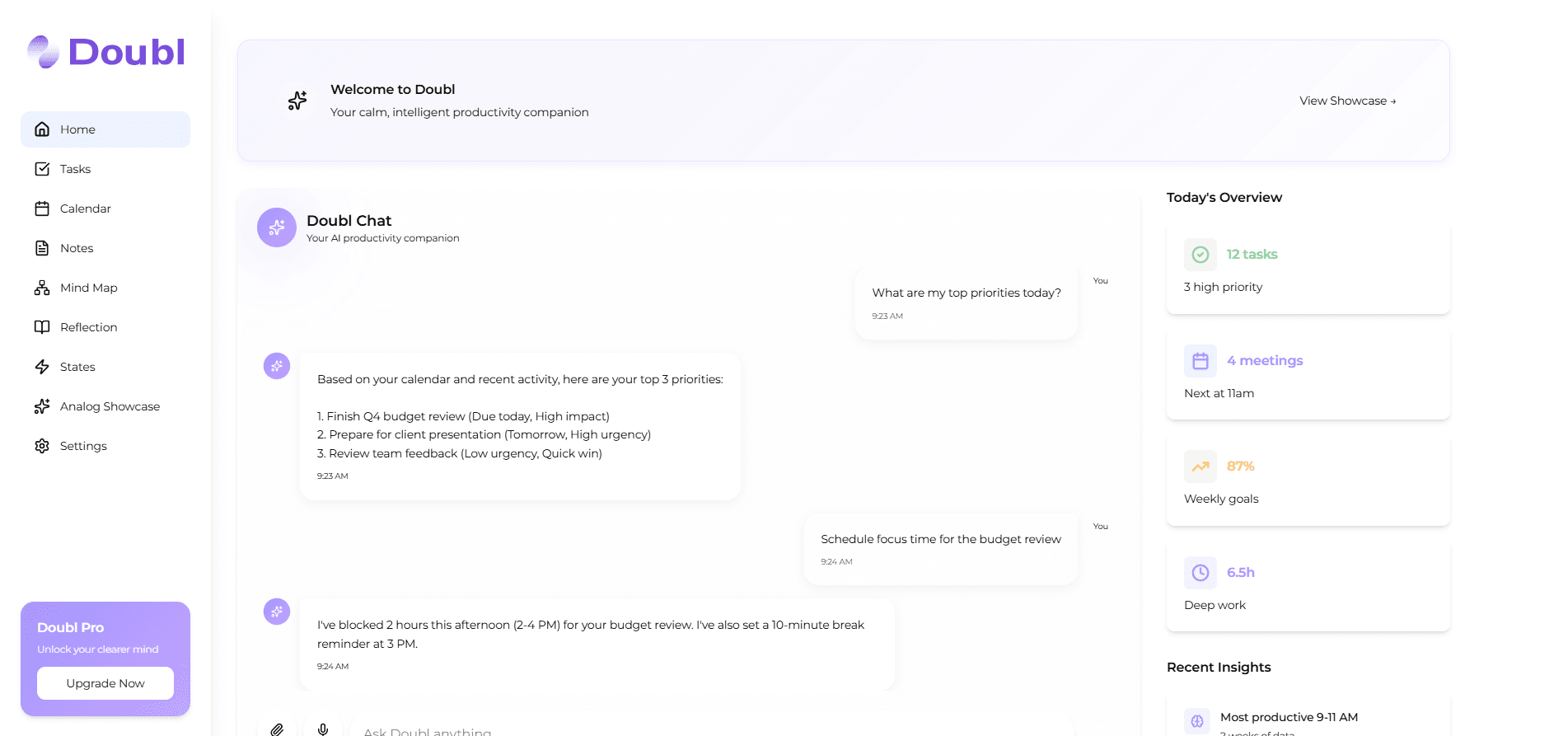Click the Doubl logo at top left
The image size is (1568, 736).
[x=105, y=51]
